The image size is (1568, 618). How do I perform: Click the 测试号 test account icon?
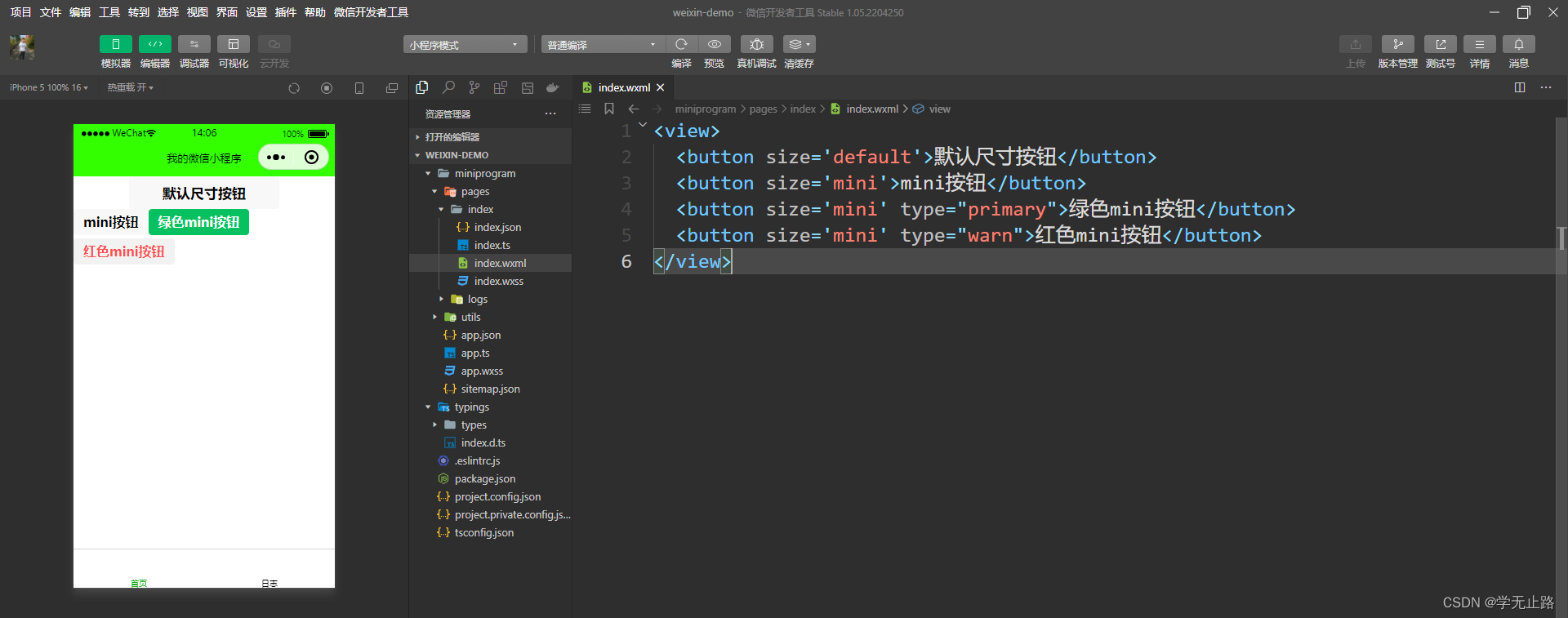[x=1441, y=44]
